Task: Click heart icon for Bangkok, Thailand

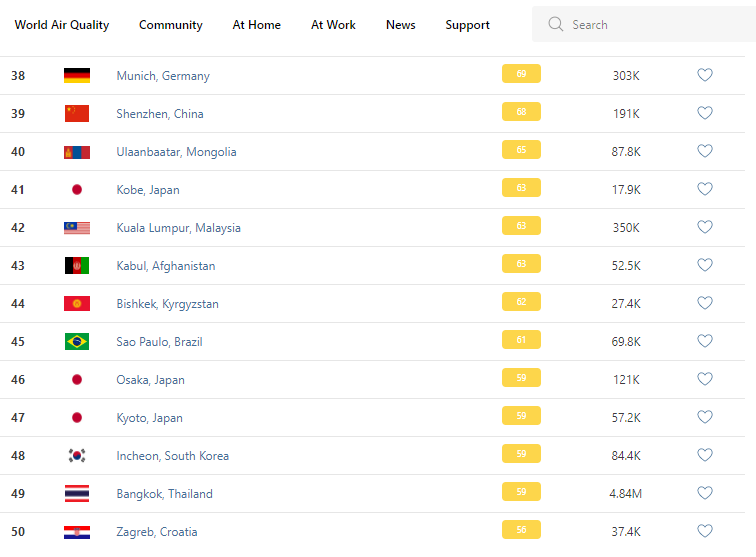Action: click(705, 493)
